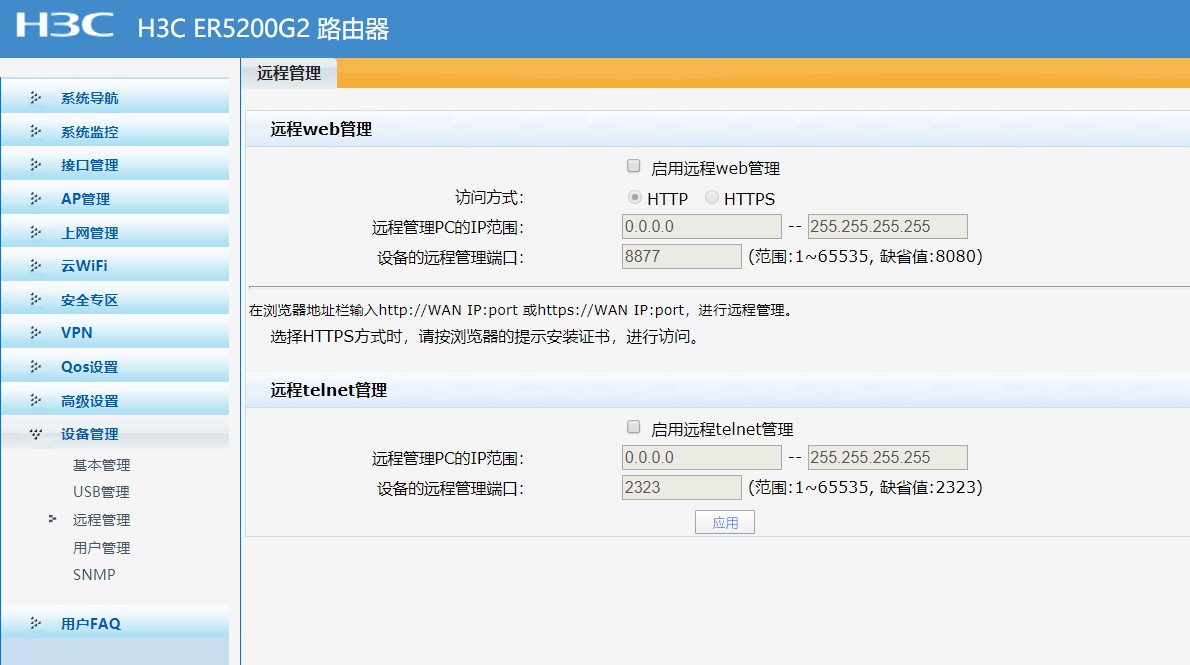Select HTTPS access method
Viewport: 1190px width, 665px height.
(x=712, y=197)
